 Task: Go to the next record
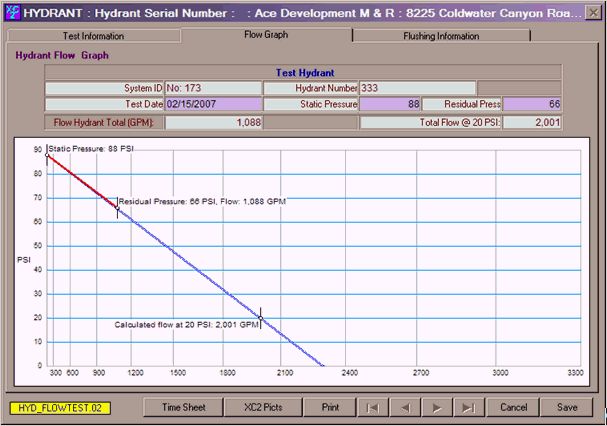[x=436, y=407]
